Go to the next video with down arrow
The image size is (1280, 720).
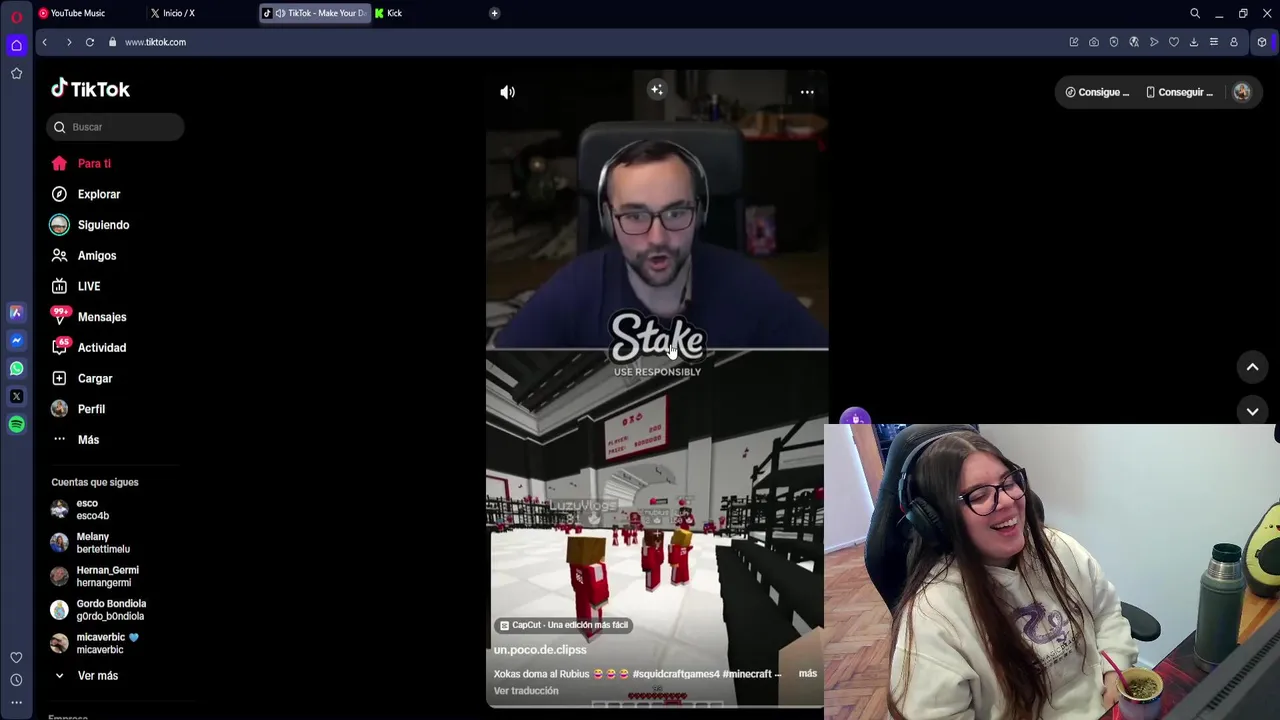pyautogui.click(x=1252, y=411)
